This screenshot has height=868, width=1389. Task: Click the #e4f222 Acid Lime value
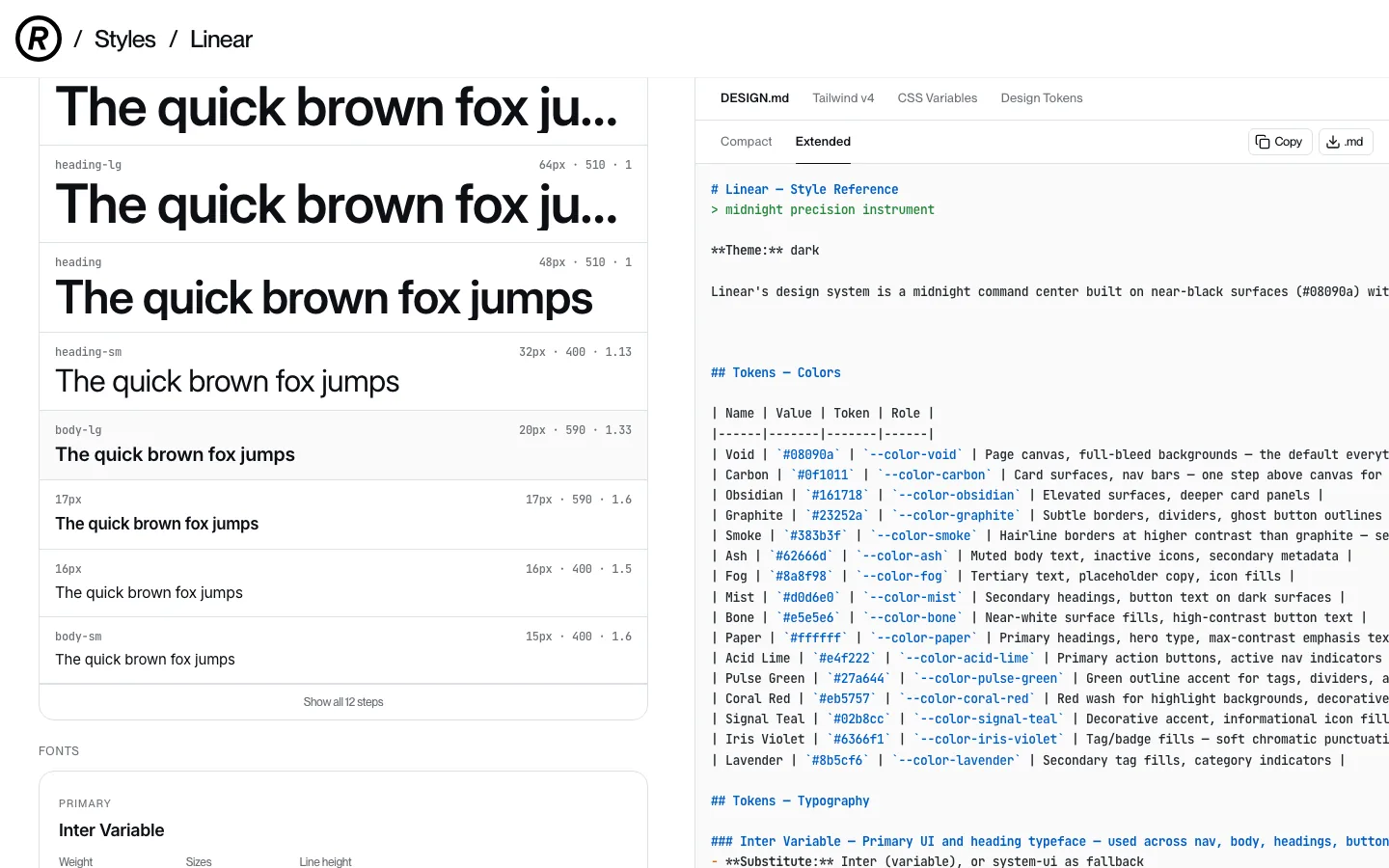pos(845,659)
